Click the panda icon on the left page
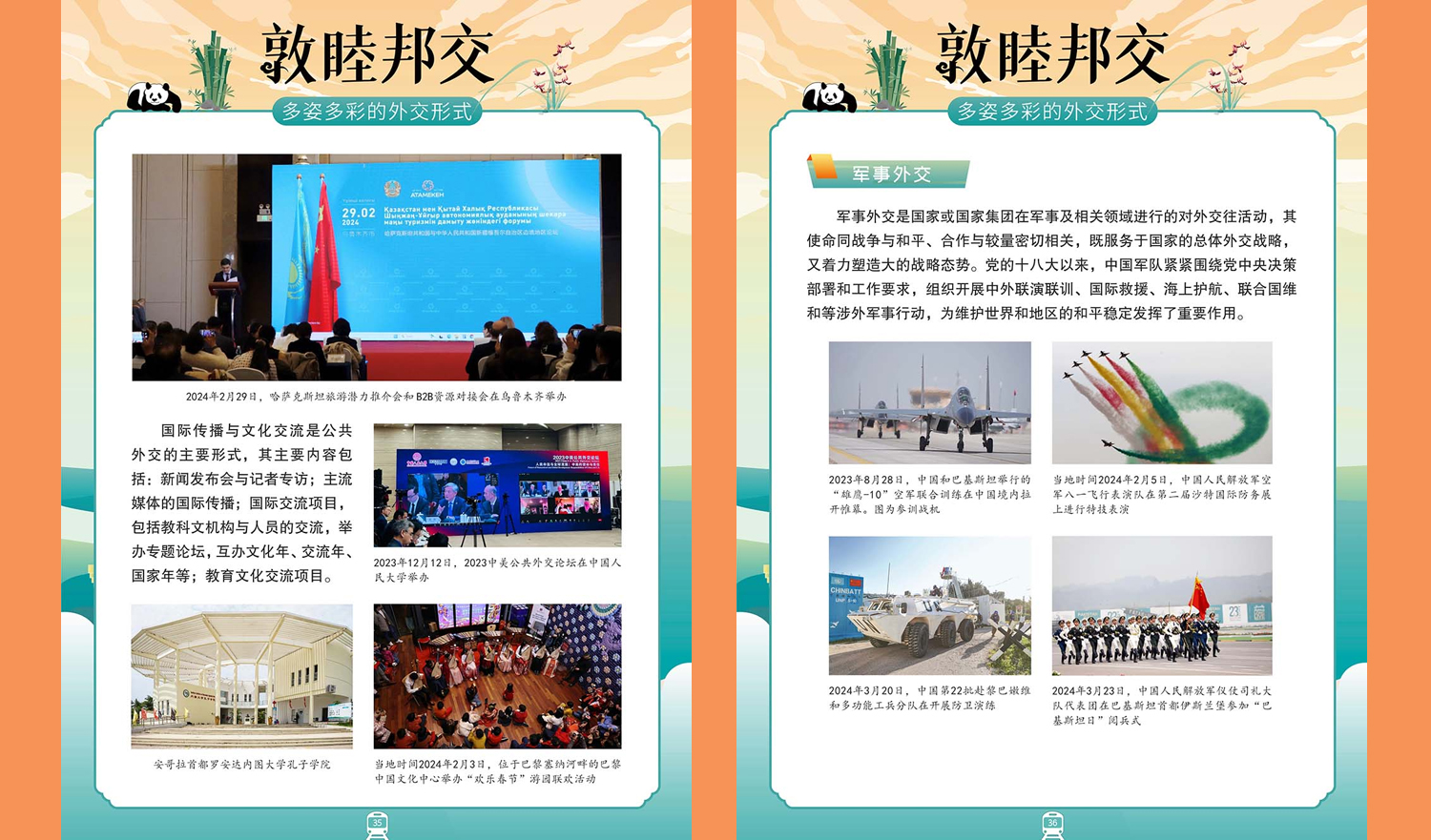 153,96
